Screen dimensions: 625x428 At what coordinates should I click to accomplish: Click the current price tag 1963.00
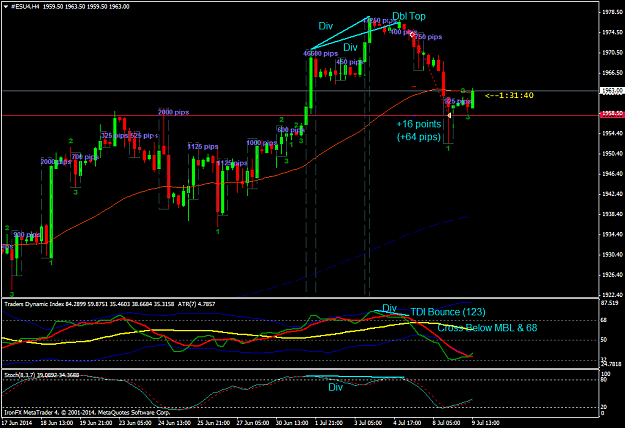click(611, 91)
